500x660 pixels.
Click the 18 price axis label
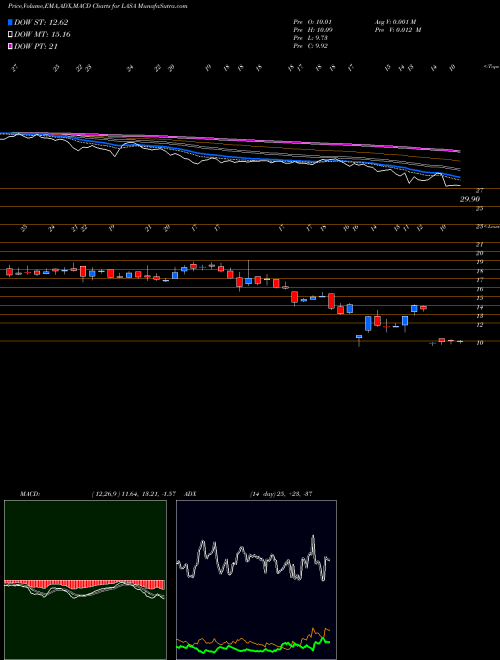pyautogui.click(x=479, y=271)
